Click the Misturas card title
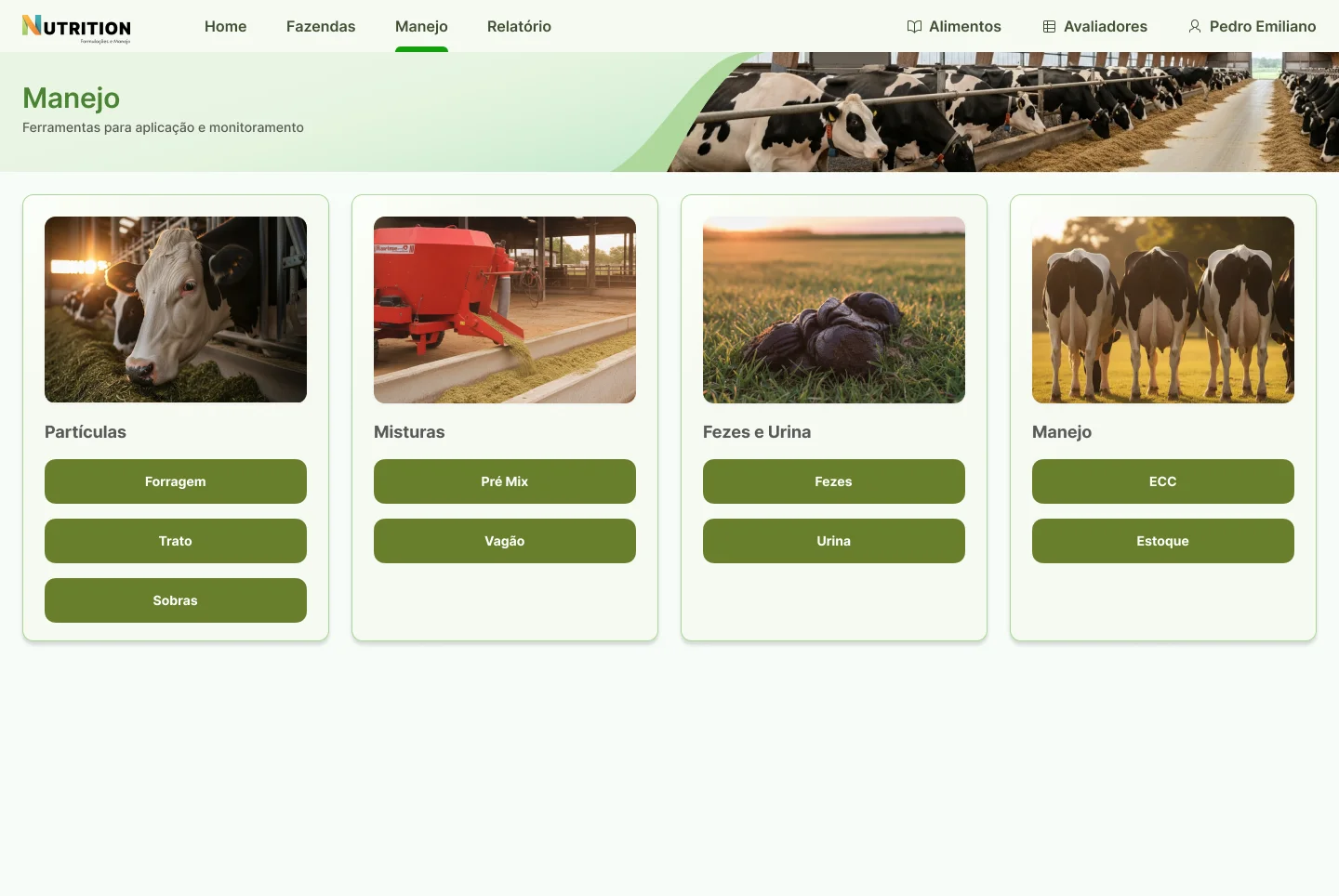The width and height of the screenshot is (1339, 896). pos(409,432)
